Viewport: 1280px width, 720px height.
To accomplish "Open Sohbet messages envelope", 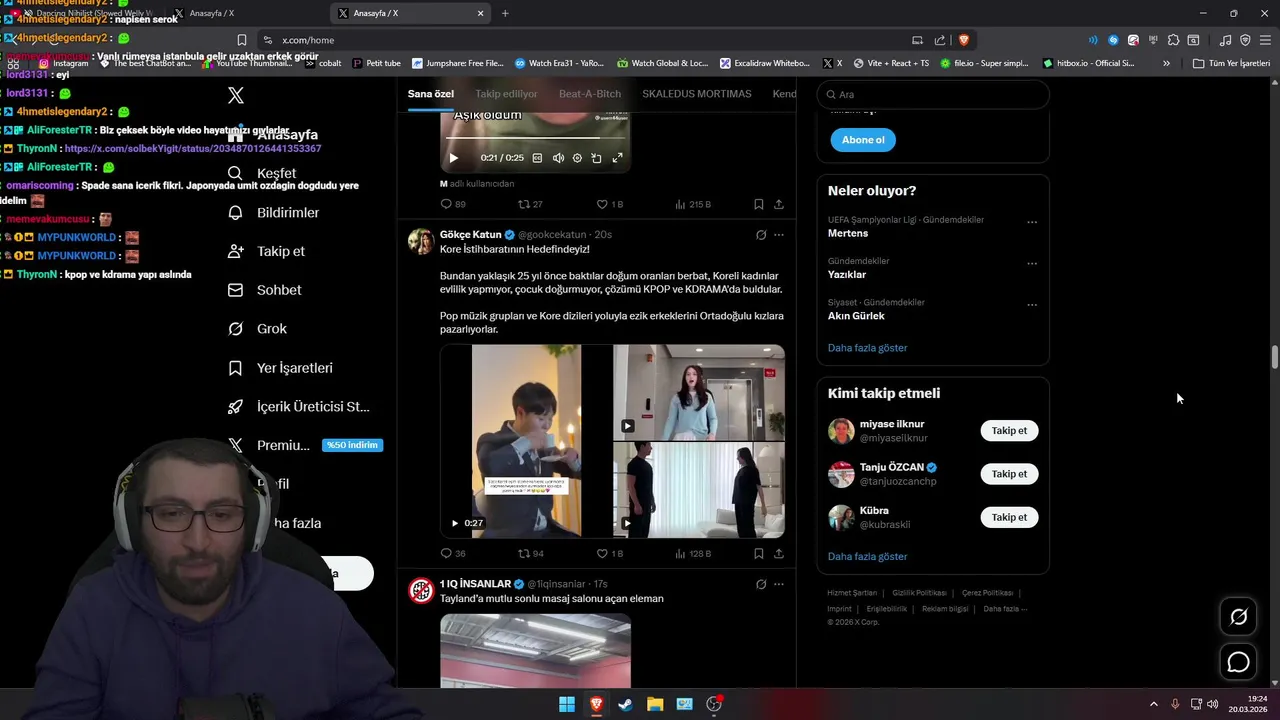I will coord(265,290).
